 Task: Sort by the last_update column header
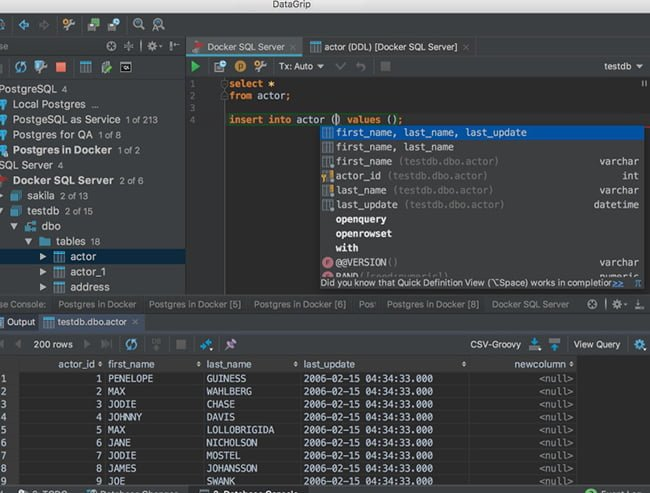click(x=385, y=364)
